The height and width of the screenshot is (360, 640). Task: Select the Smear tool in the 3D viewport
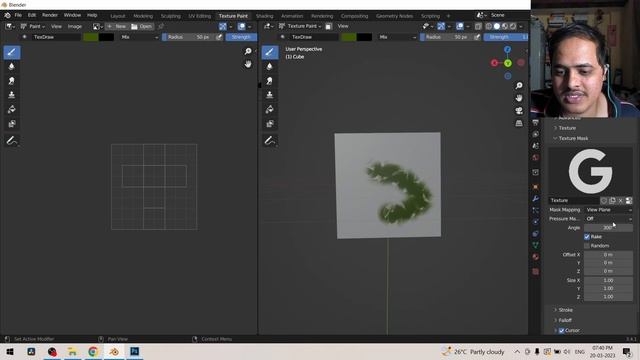pyautogui.click(x=269, y=81)
